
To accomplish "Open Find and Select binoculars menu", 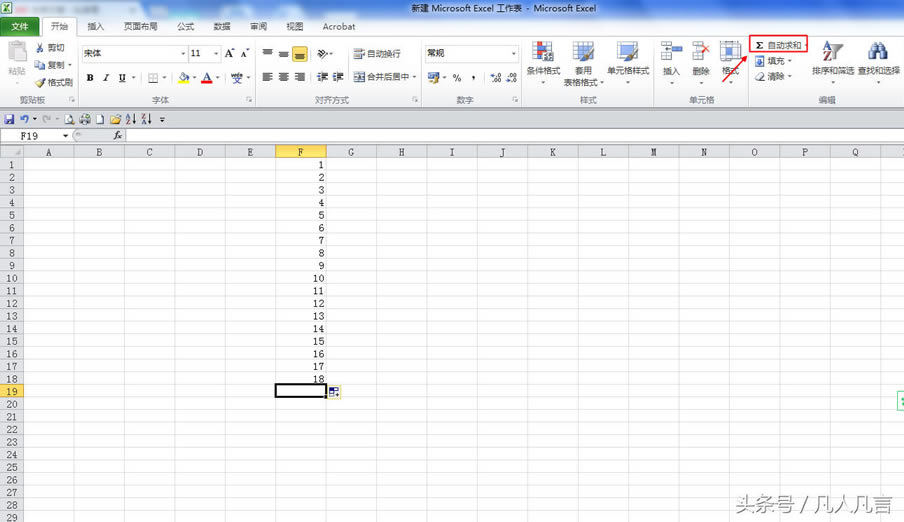I will pos(879,62).
